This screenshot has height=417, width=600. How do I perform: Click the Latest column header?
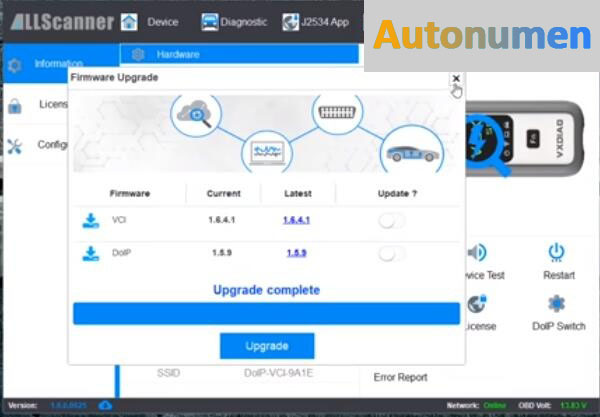pos(298,194)
